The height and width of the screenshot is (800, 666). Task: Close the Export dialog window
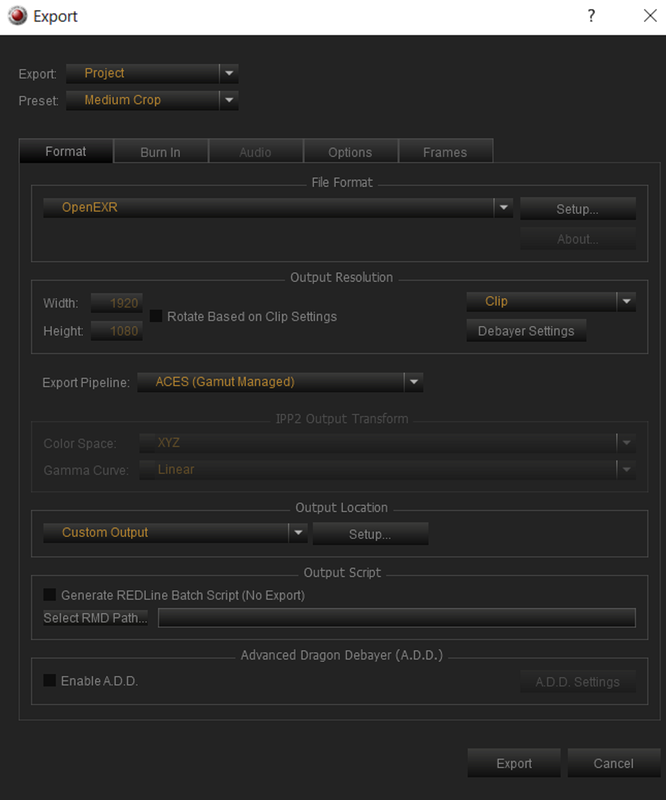[x=650, y=16]
